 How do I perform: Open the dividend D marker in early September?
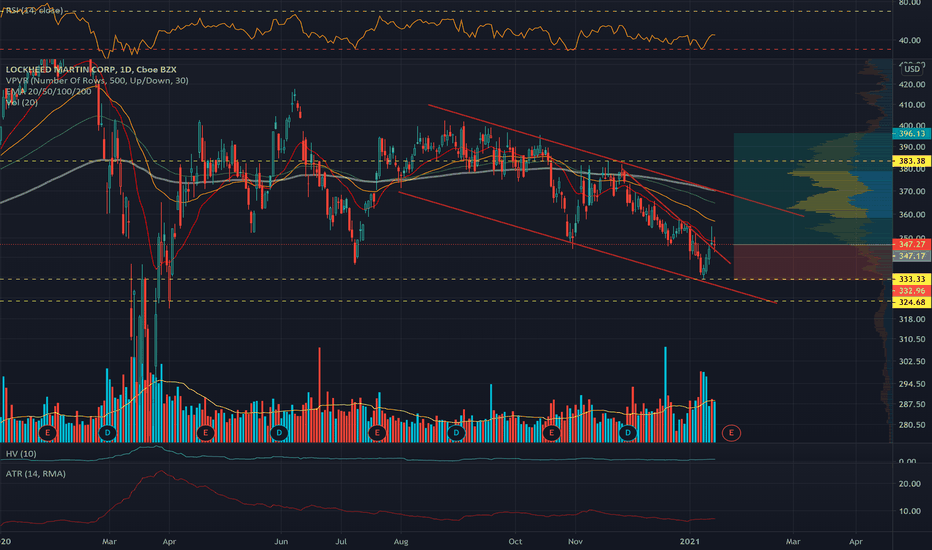456,432
